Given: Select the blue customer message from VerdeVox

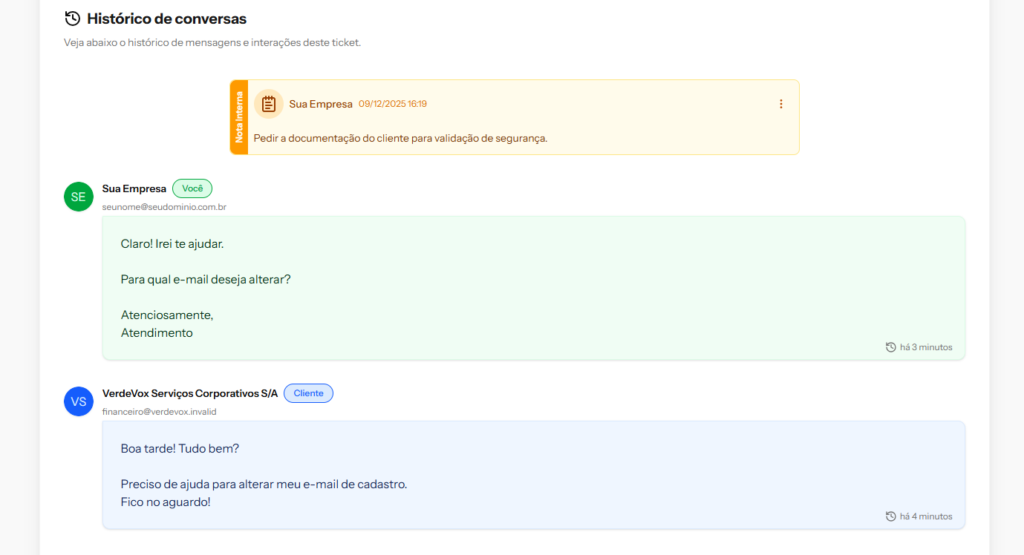Looking at the screenshot, I should pos(533,474).
